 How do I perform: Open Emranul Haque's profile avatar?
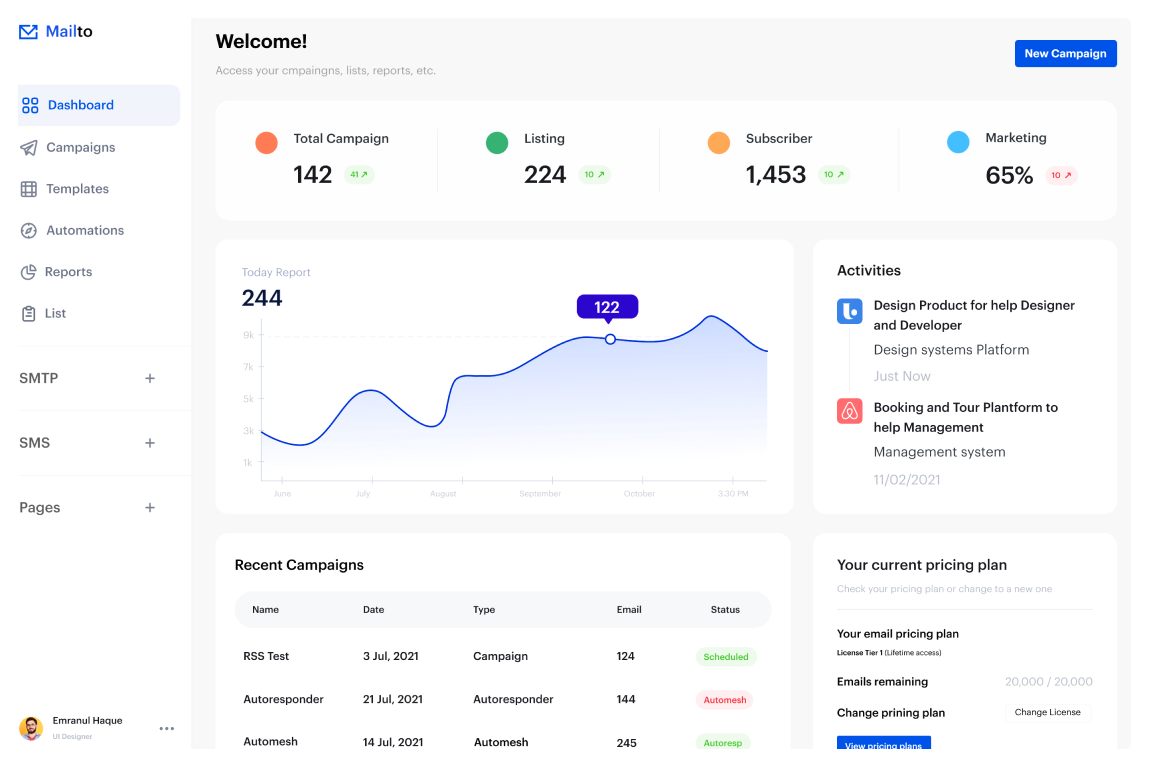coord(30,728)
